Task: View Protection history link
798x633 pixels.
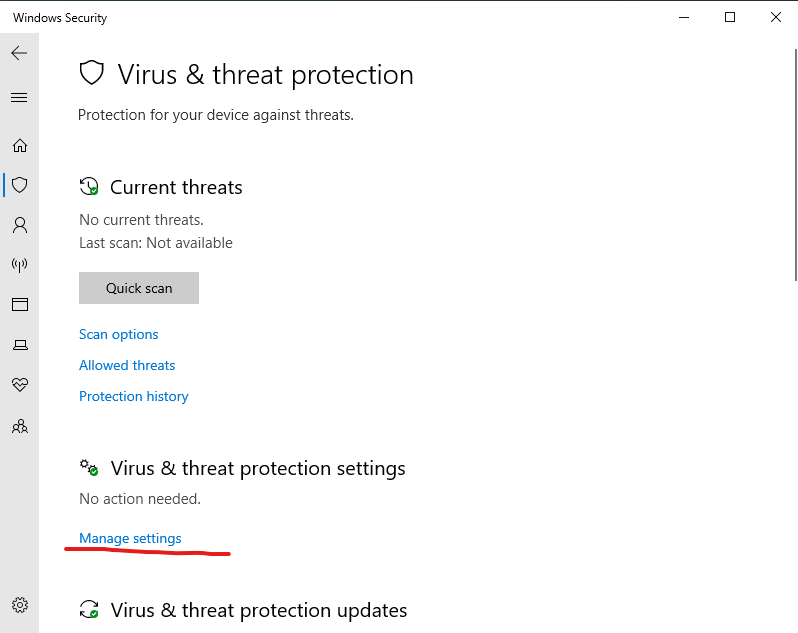Action: click(134, 396)
